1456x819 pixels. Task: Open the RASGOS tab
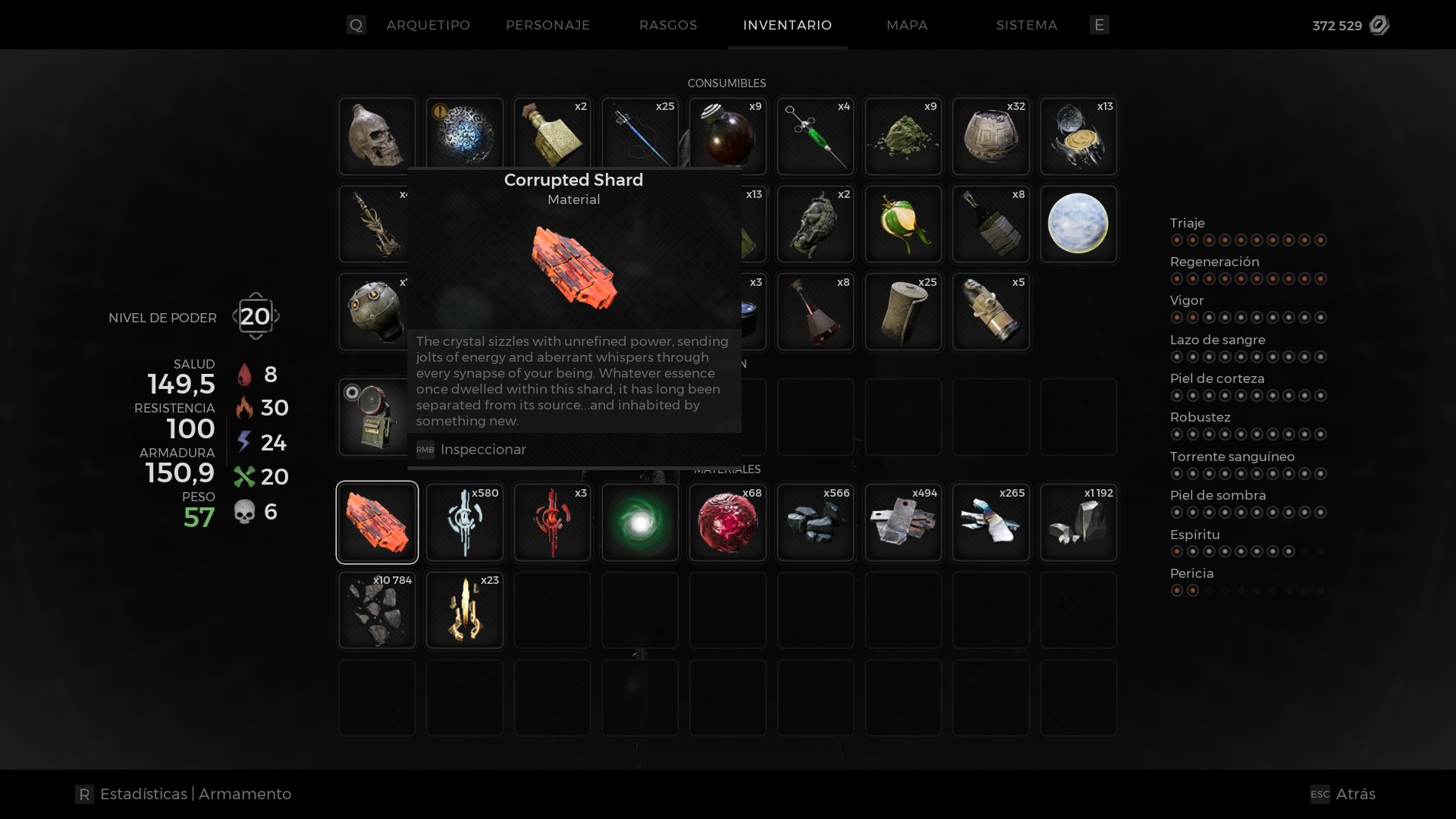pos(668,25)
